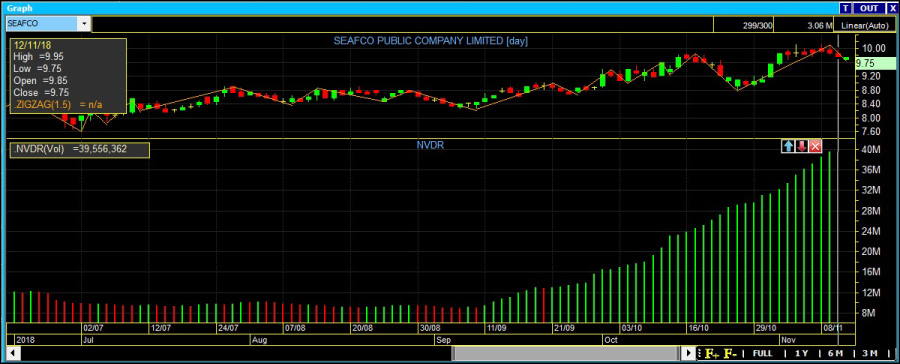
Task: Select the 3M time range
Action: [870, 353]
